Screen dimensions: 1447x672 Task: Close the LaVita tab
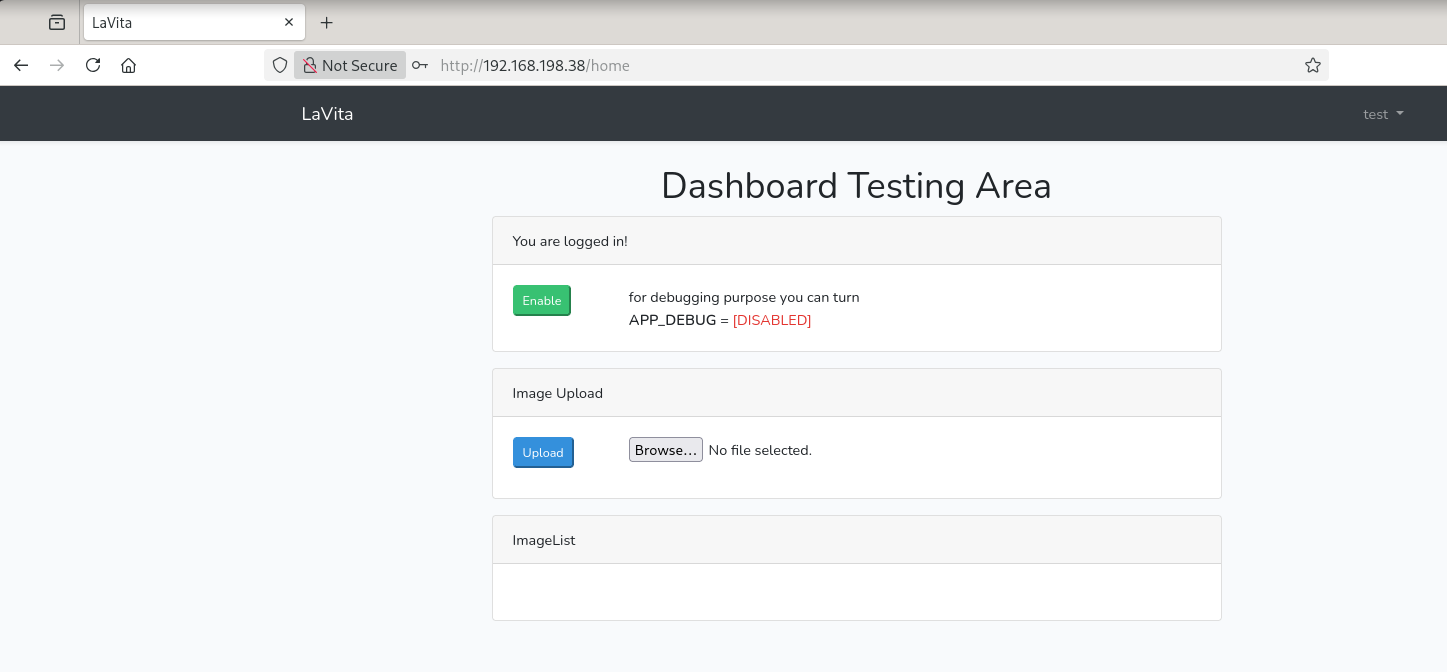point(289,22)
